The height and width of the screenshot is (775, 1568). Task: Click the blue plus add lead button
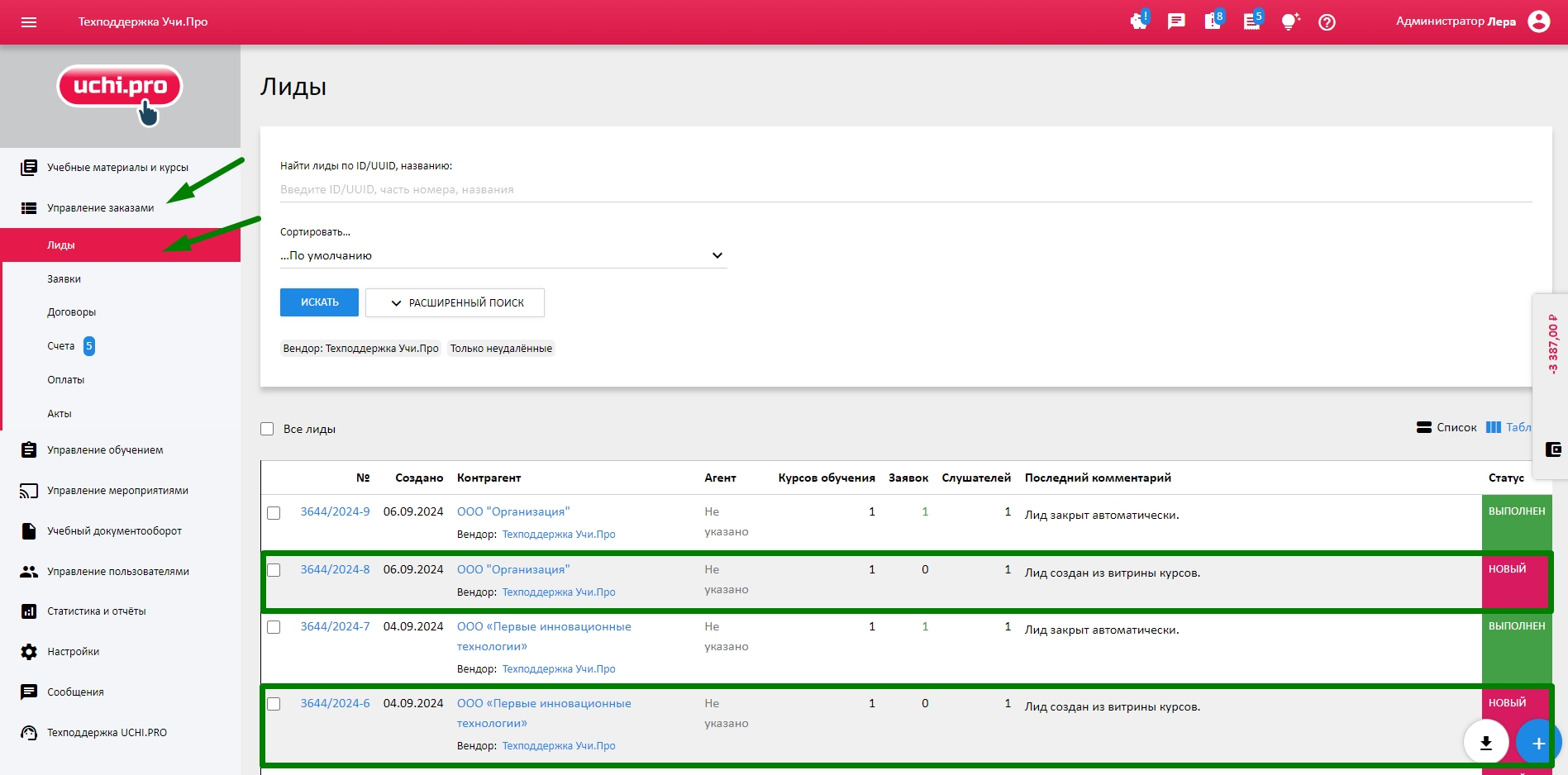pos(1538,743)
